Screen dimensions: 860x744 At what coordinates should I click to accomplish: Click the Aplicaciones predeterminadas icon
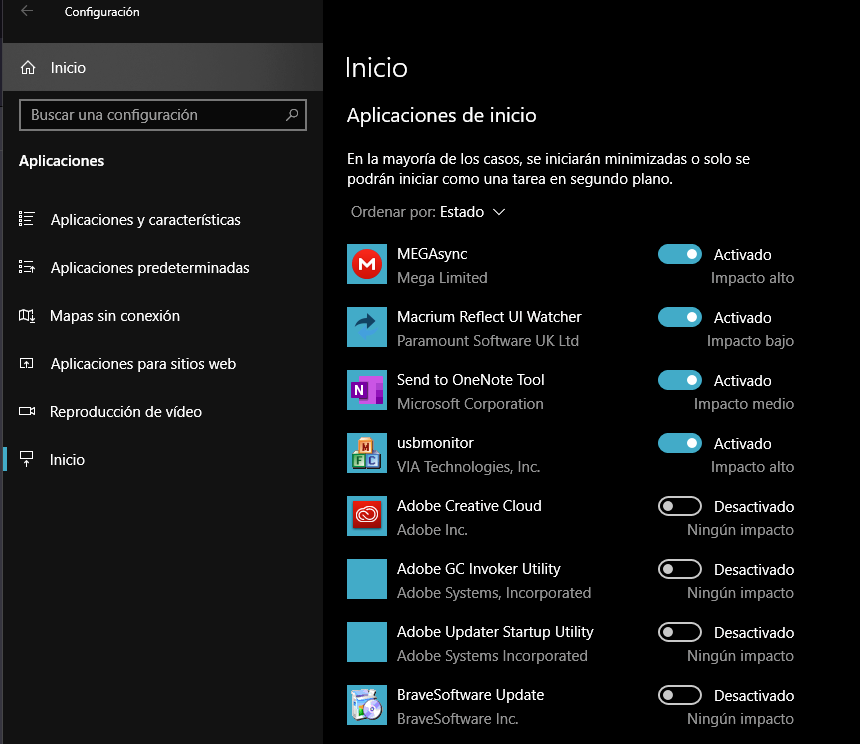[x=27, y=267]
